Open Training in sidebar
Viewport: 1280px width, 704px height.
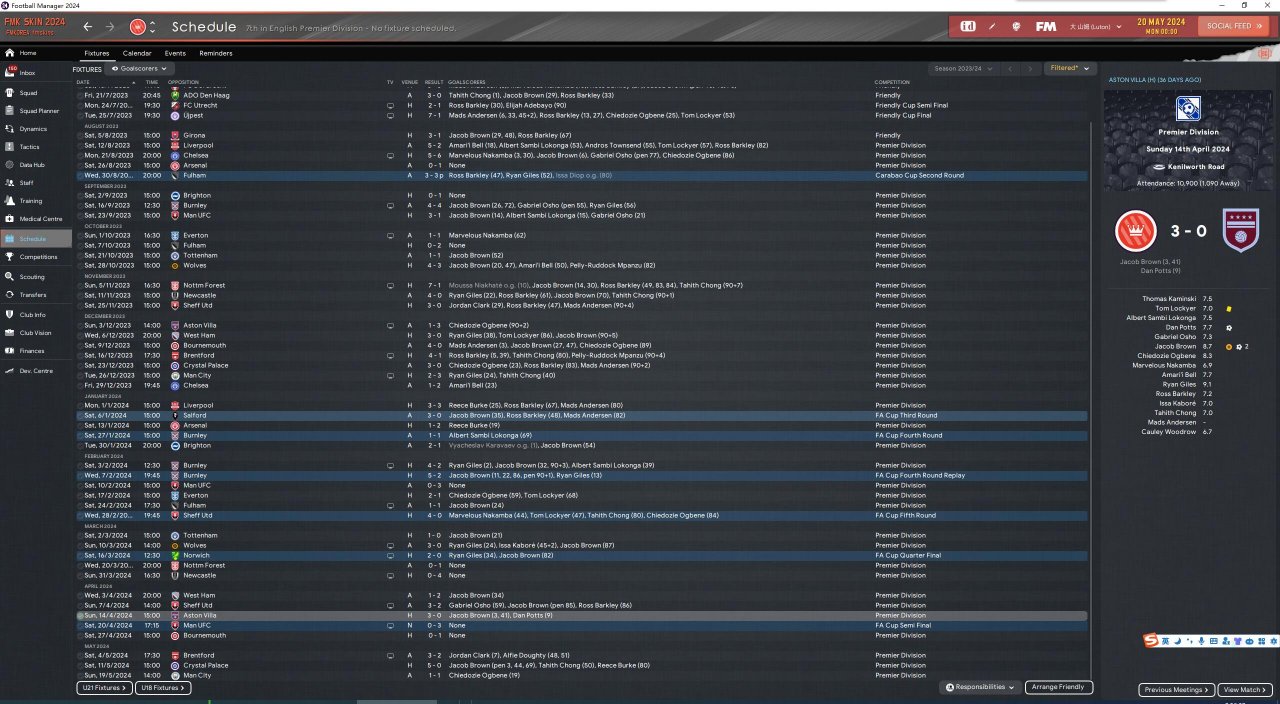click(x=36, y=201)
